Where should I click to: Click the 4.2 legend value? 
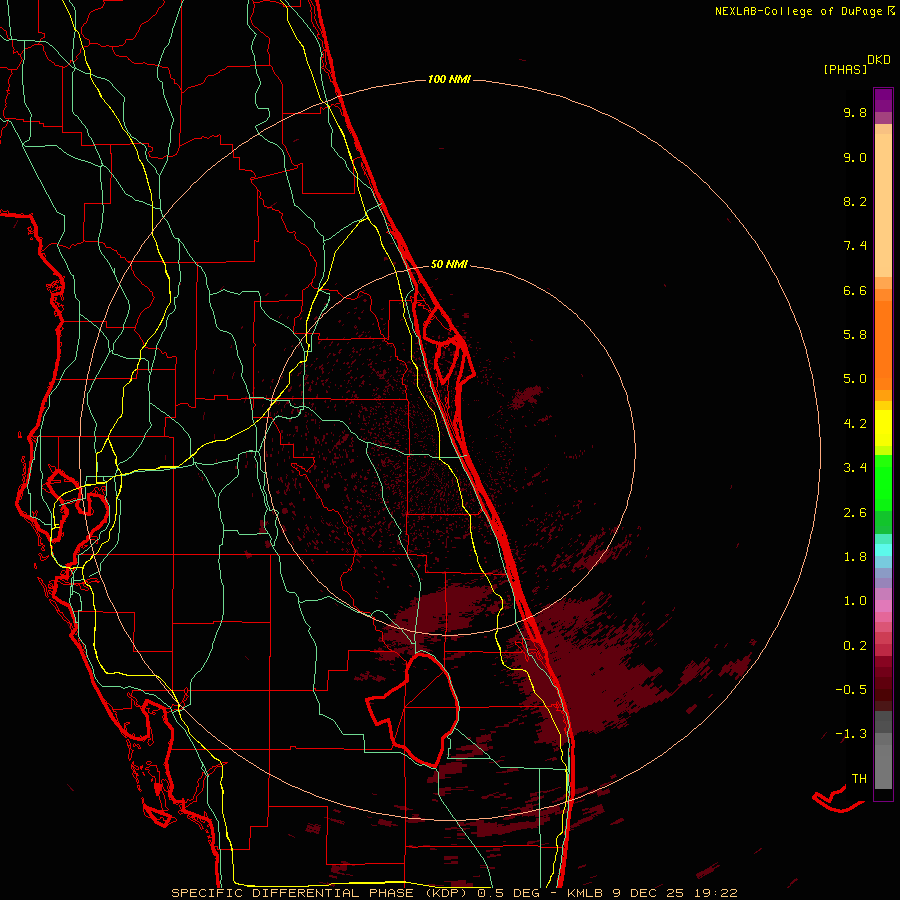(855, 424)
